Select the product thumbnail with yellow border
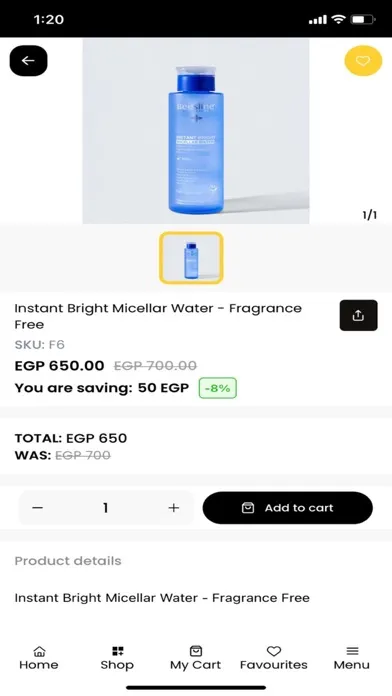Viewport: 392px width, 696px height. [x=191, y=257]
